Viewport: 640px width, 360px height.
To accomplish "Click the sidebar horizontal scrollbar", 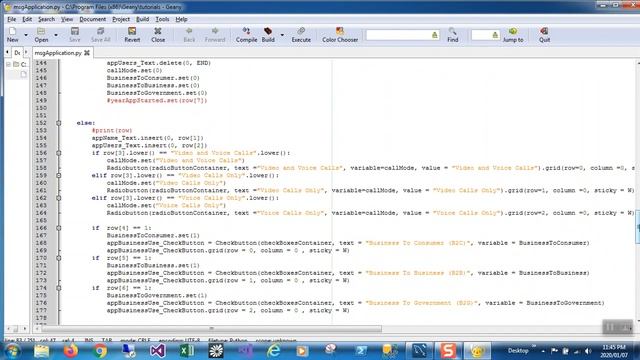I will click(16, 329).
